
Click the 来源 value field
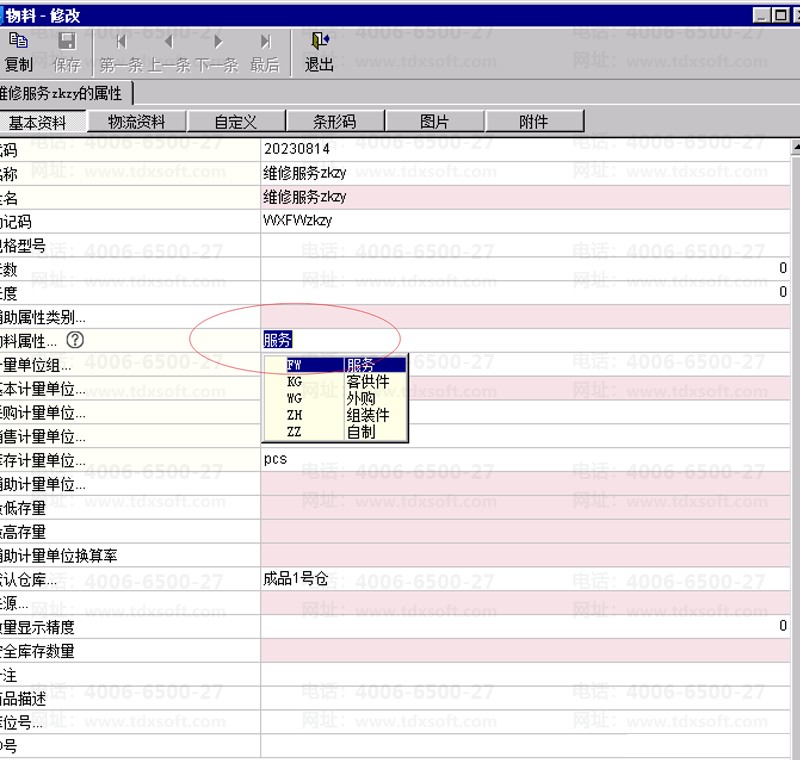coord(526,603)
